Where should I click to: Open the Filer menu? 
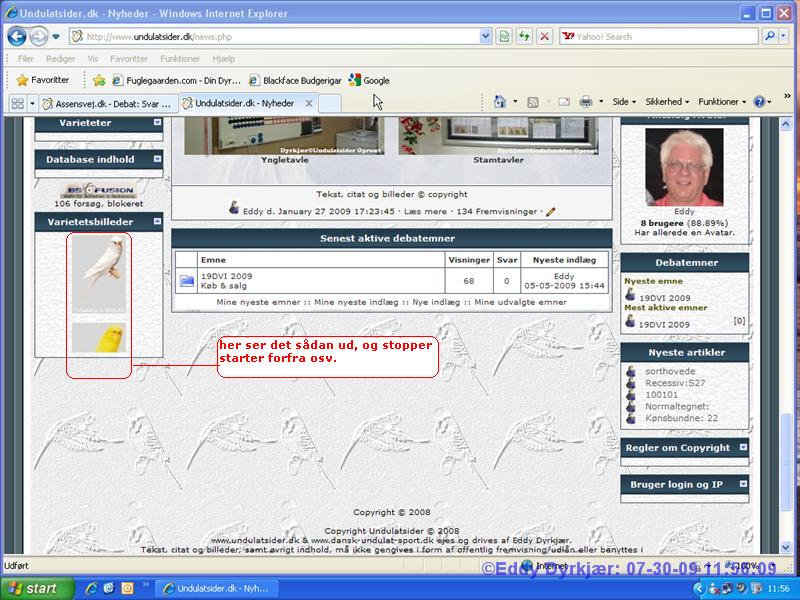click(x=26, y=59)
